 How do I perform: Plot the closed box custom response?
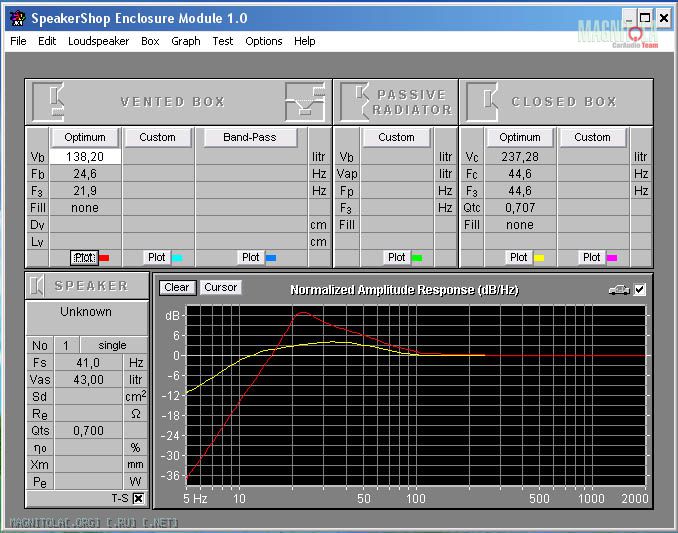point(592,258)
